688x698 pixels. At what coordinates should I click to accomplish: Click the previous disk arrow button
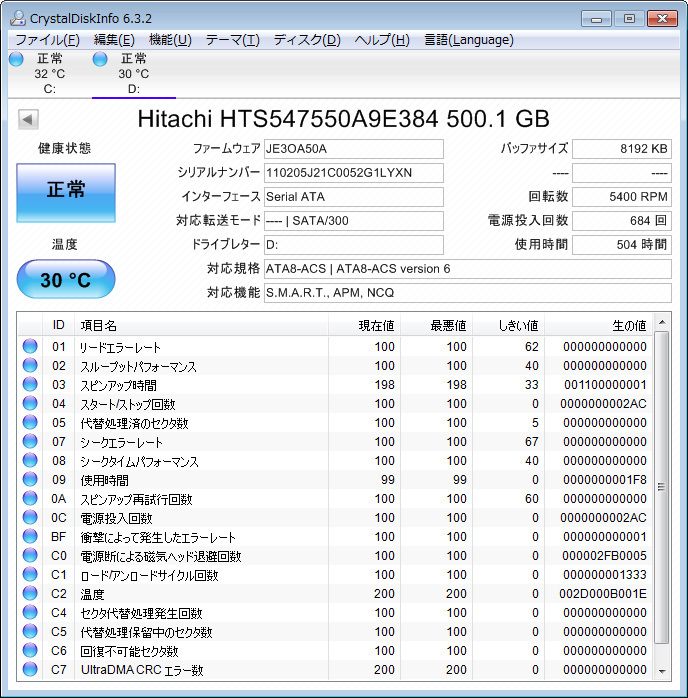click(x=28, y=119)
